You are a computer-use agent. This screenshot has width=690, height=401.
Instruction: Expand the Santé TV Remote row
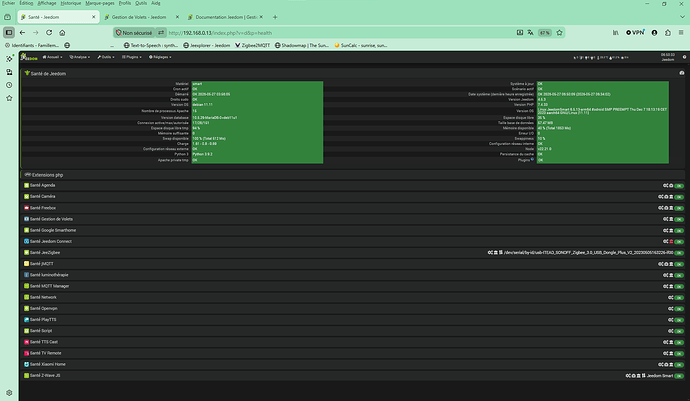coord(352,353)
